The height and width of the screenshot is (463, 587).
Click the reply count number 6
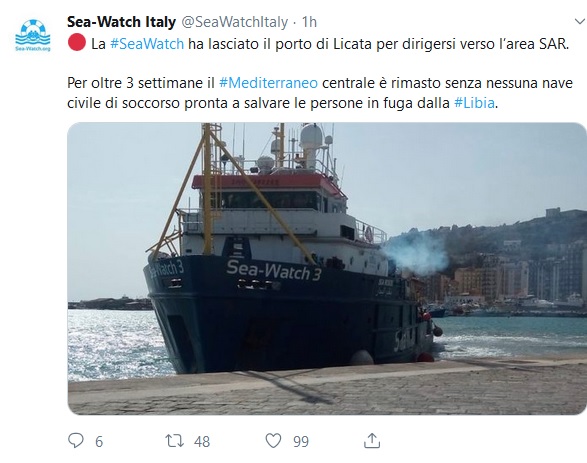point(99,442)
